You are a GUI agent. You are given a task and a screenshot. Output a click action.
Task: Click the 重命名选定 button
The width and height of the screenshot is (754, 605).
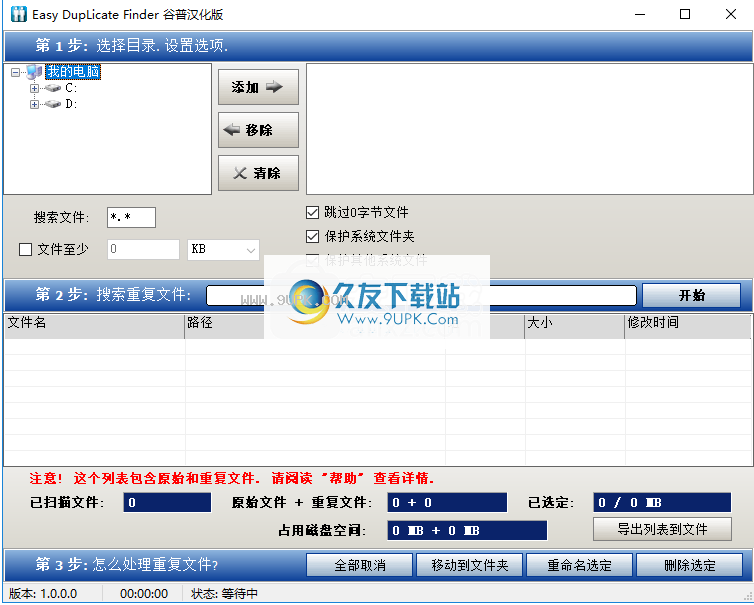tap(579, 565)
